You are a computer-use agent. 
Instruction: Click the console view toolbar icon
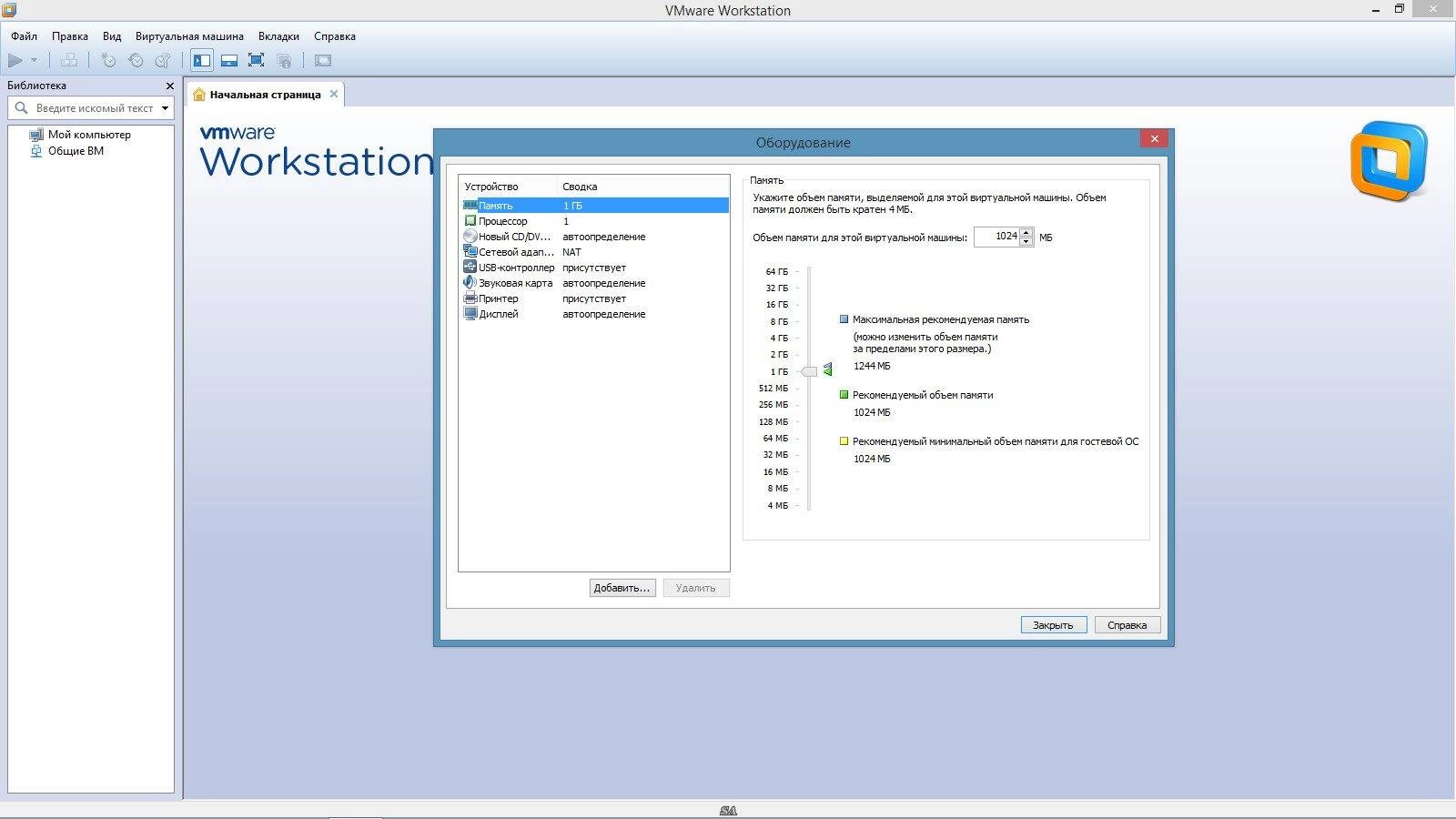323,61
